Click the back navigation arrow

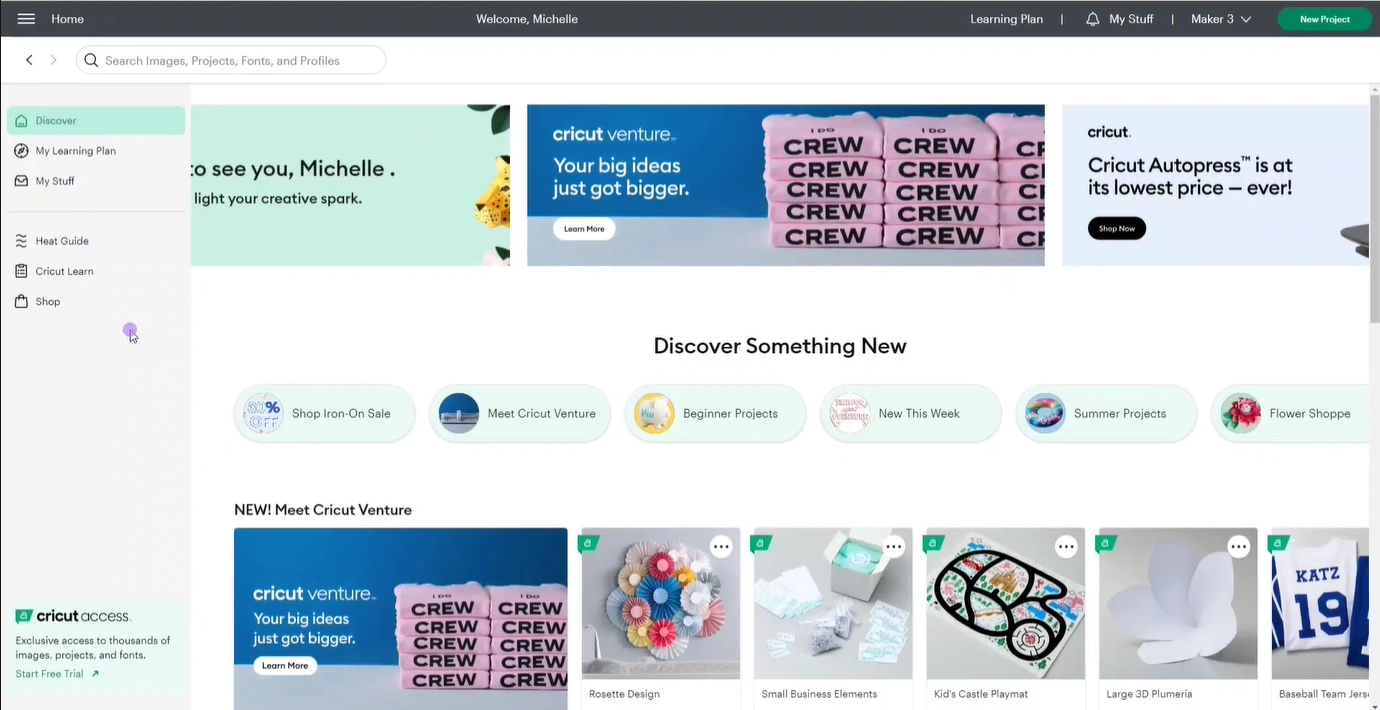click(x=29, y=60)
